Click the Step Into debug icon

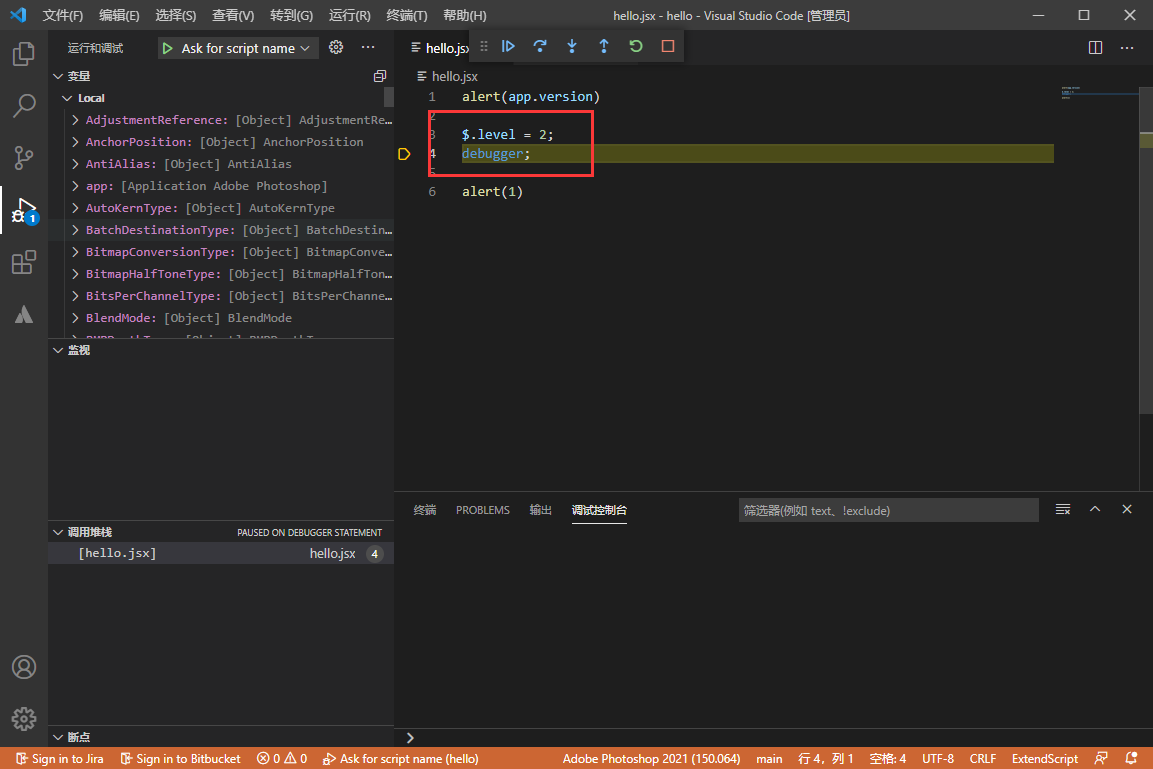[571, 46]
